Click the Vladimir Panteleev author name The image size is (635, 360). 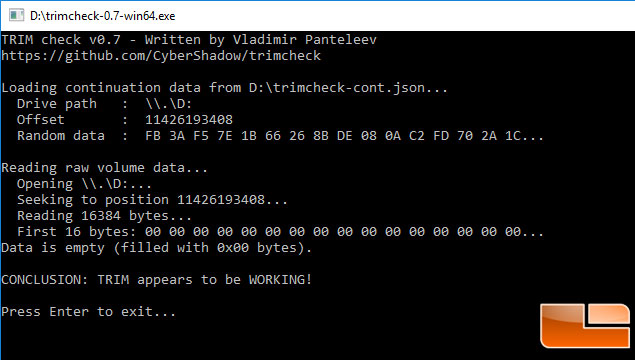[x=305, y=40]
